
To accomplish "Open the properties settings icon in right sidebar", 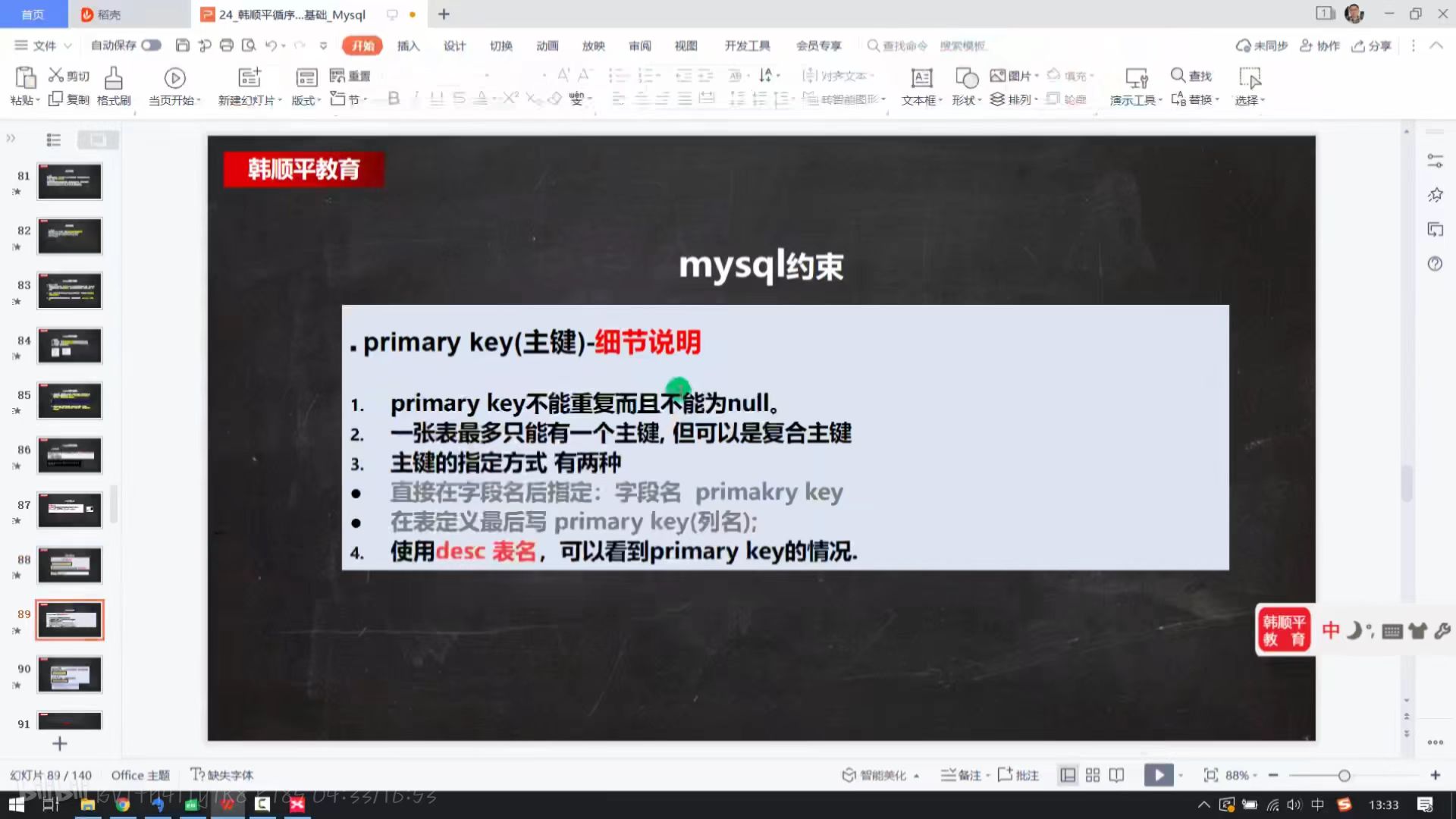I will pos(1435,161).
